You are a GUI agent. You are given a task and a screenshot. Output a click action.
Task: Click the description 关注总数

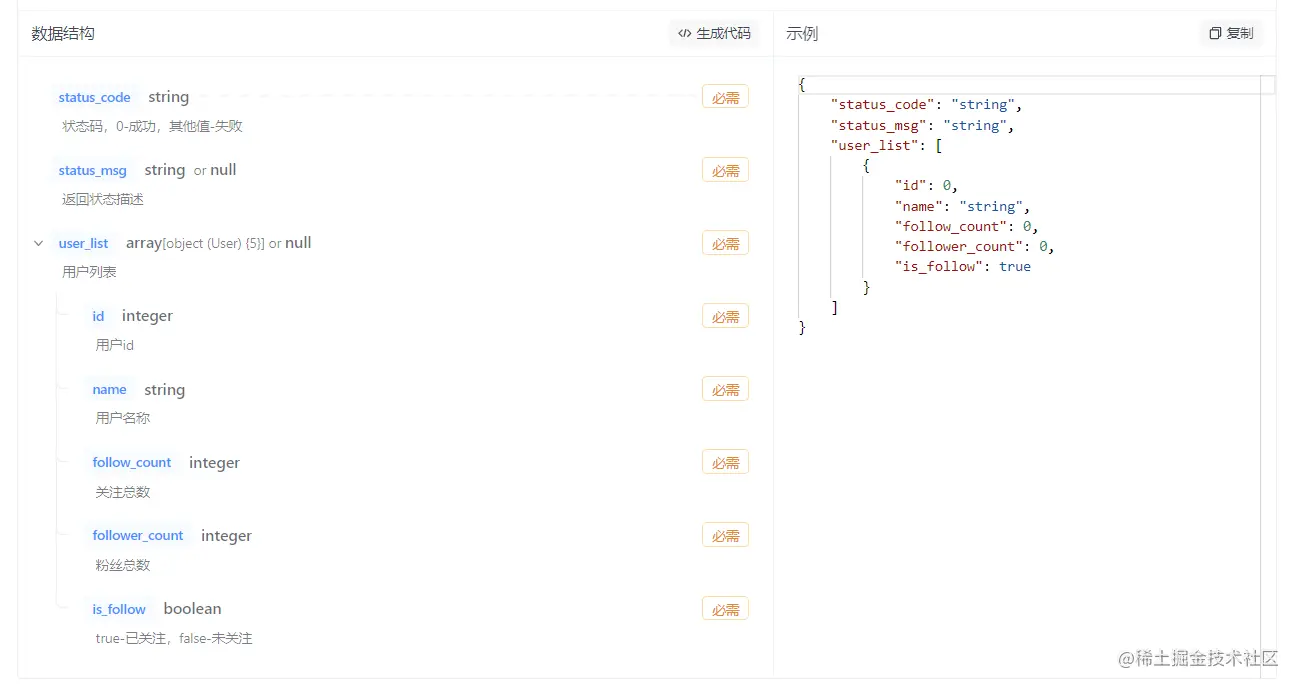pos(123,492)
